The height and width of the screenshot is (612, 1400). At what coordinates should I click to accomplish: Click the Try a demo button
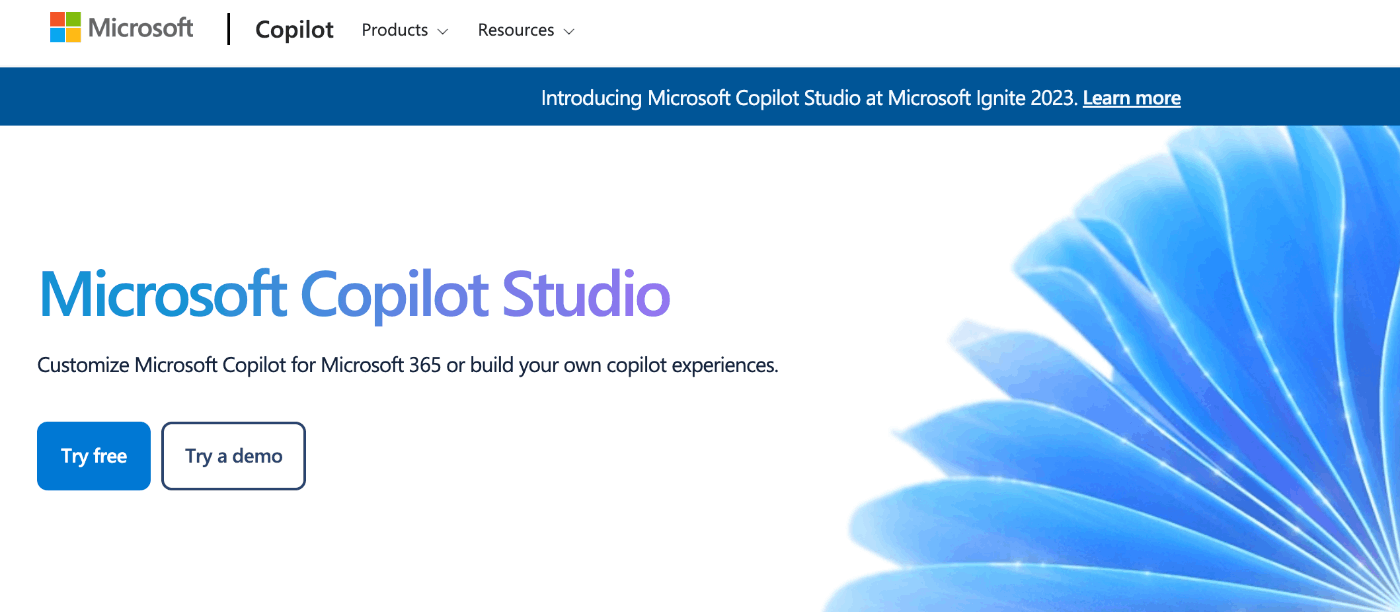(x=234, y=456)
